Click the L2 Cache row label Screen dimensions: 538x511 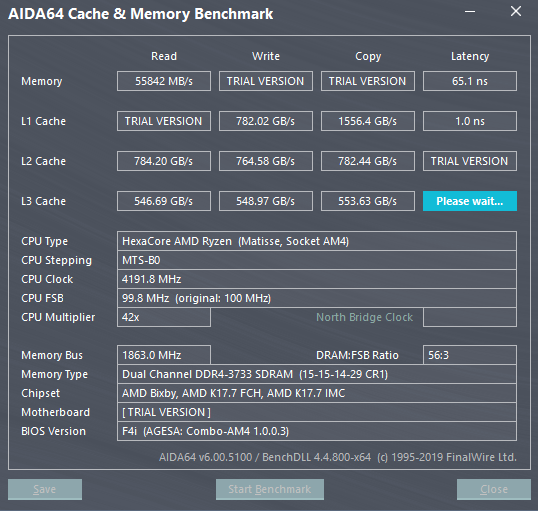pyautogui.click(x=43, y=161)
